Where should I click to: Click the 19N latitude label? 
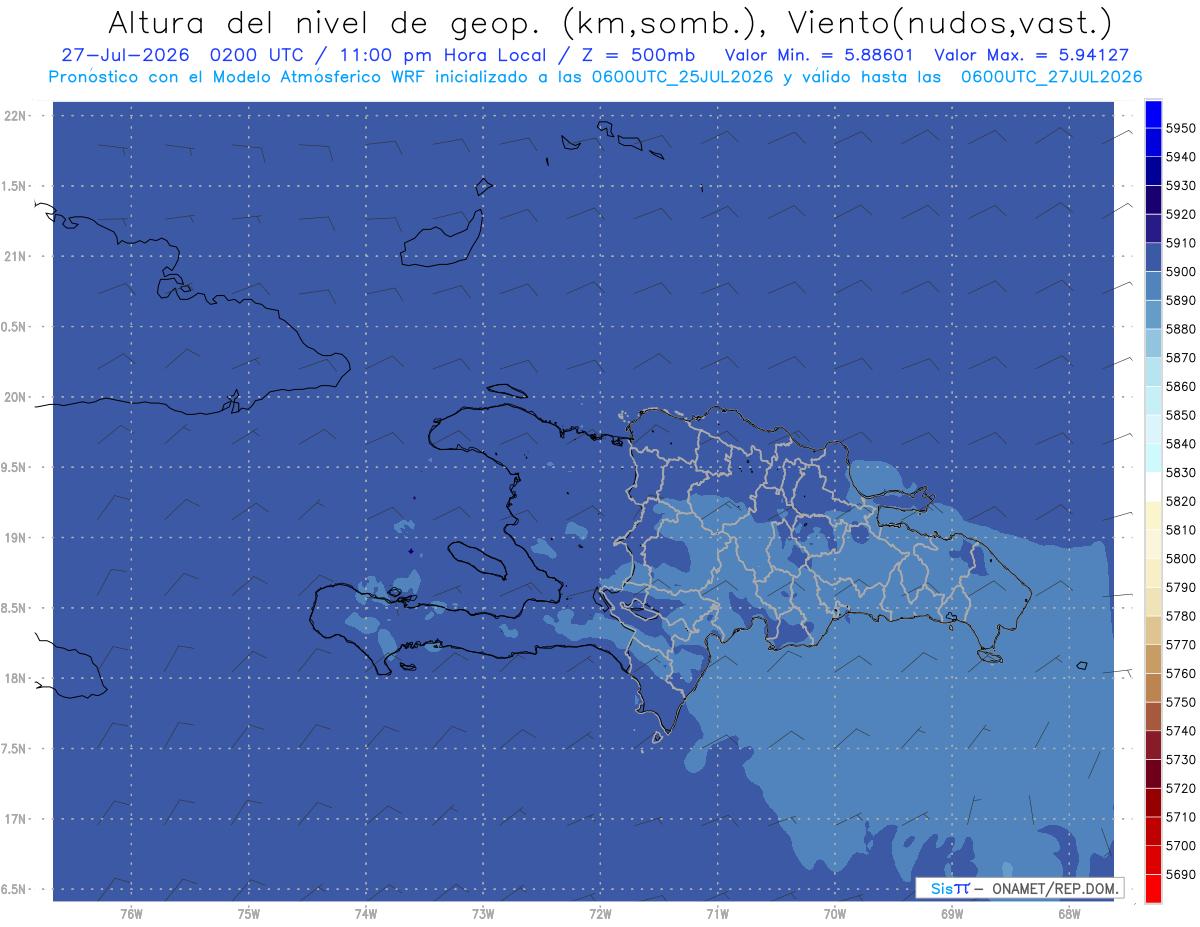(15, 538)
